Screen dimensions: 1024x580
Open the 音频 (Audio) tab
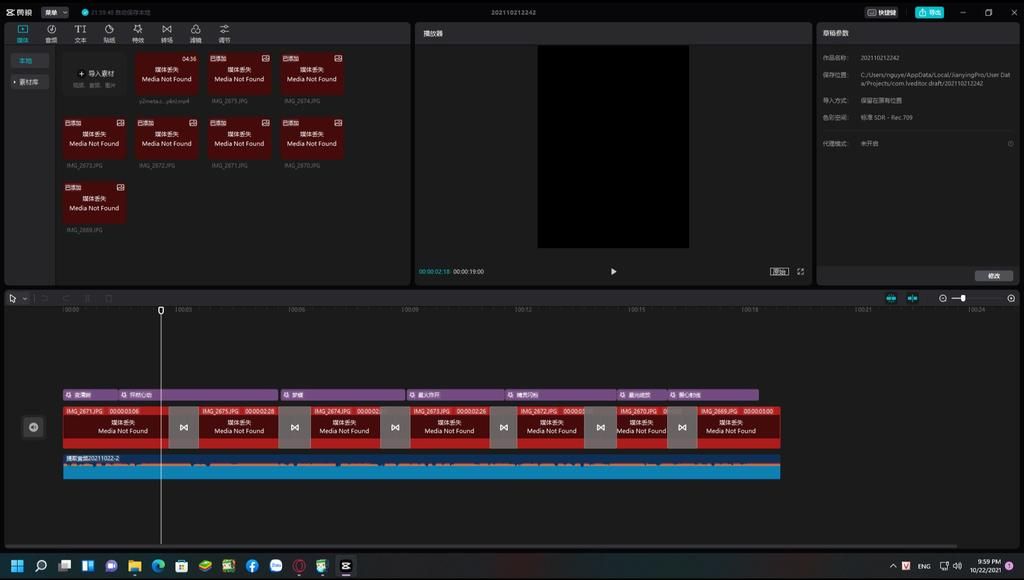52,33
